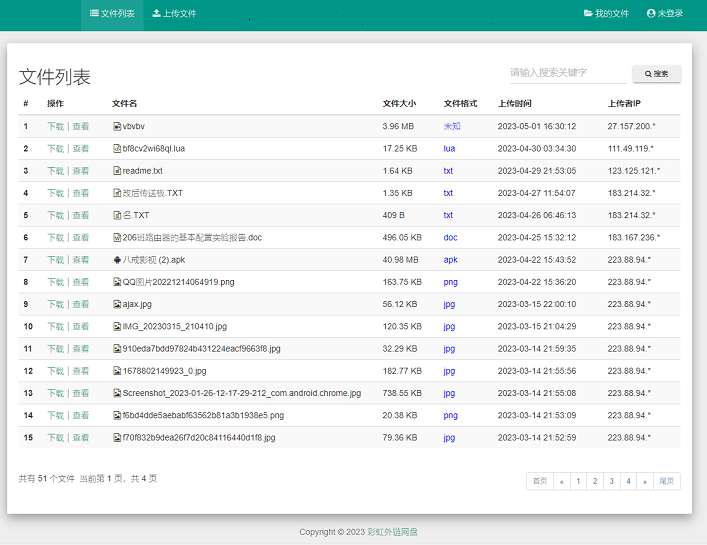Viewport: 707px width, 545px height.
Task: Click image icon of f6bd4dde5aebabf...png
Action: tap(117, 415)
